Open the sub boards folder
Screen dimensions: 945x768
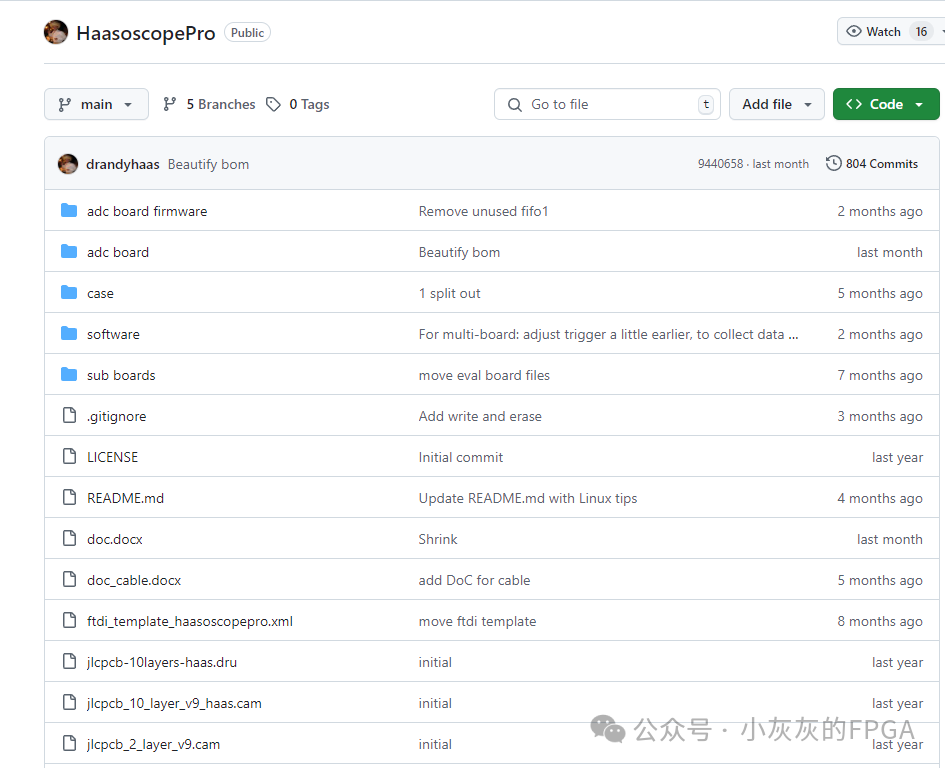click(121, 375)
